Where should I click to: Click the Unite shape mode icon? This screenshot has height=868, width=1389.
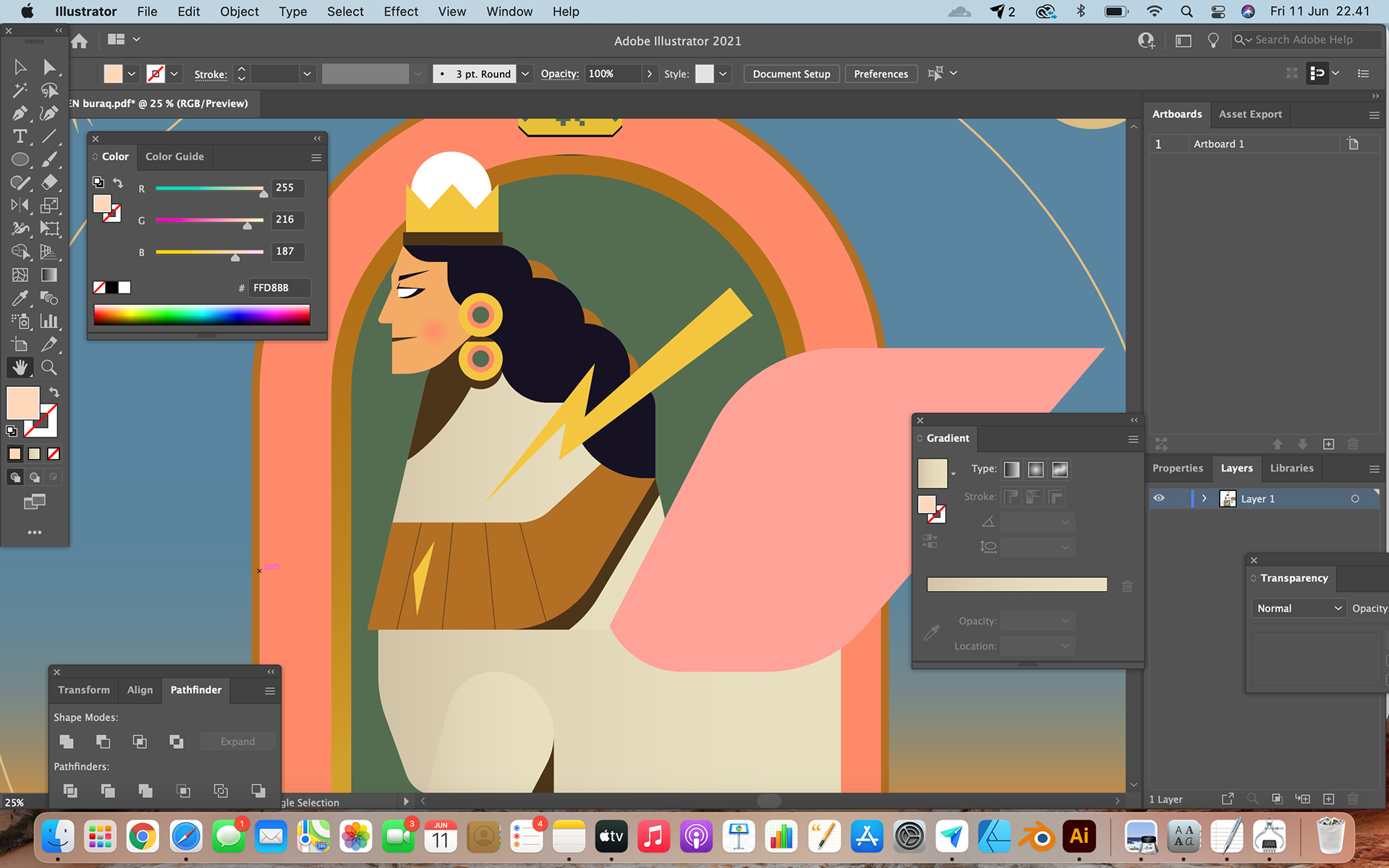point(67,741)
